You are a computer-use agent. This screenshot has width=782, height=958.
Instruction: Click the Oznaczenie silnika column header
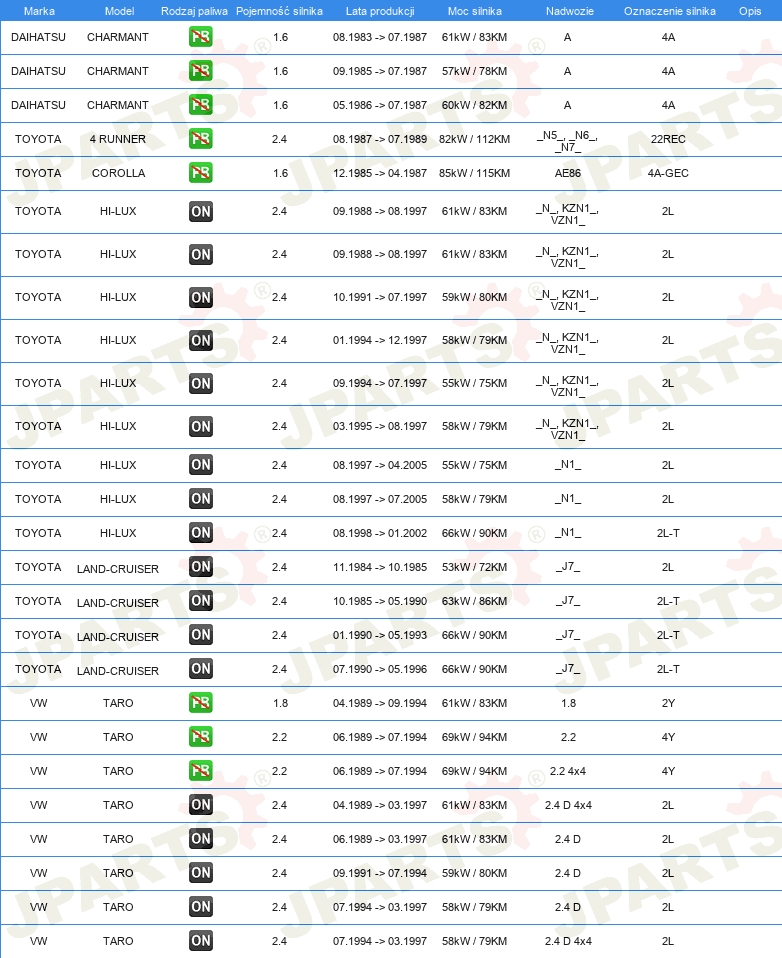point(670,11)
